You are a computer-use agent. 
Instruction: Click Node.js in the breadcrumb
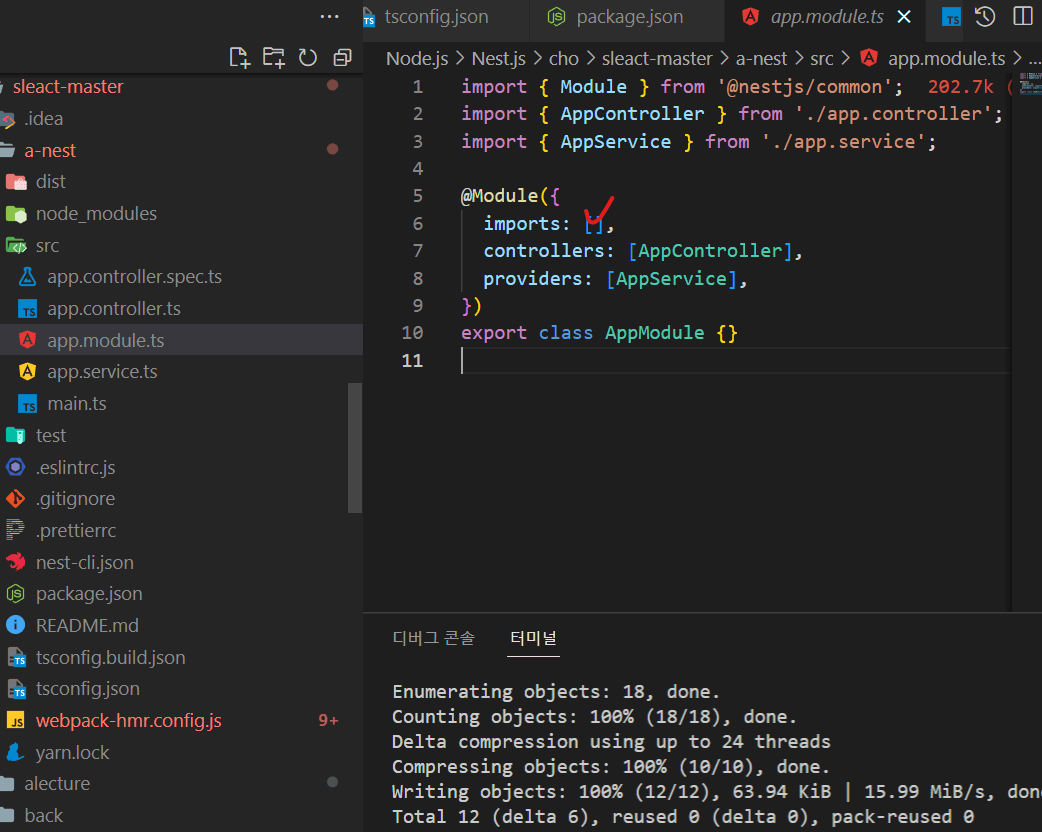click(417, 58)
